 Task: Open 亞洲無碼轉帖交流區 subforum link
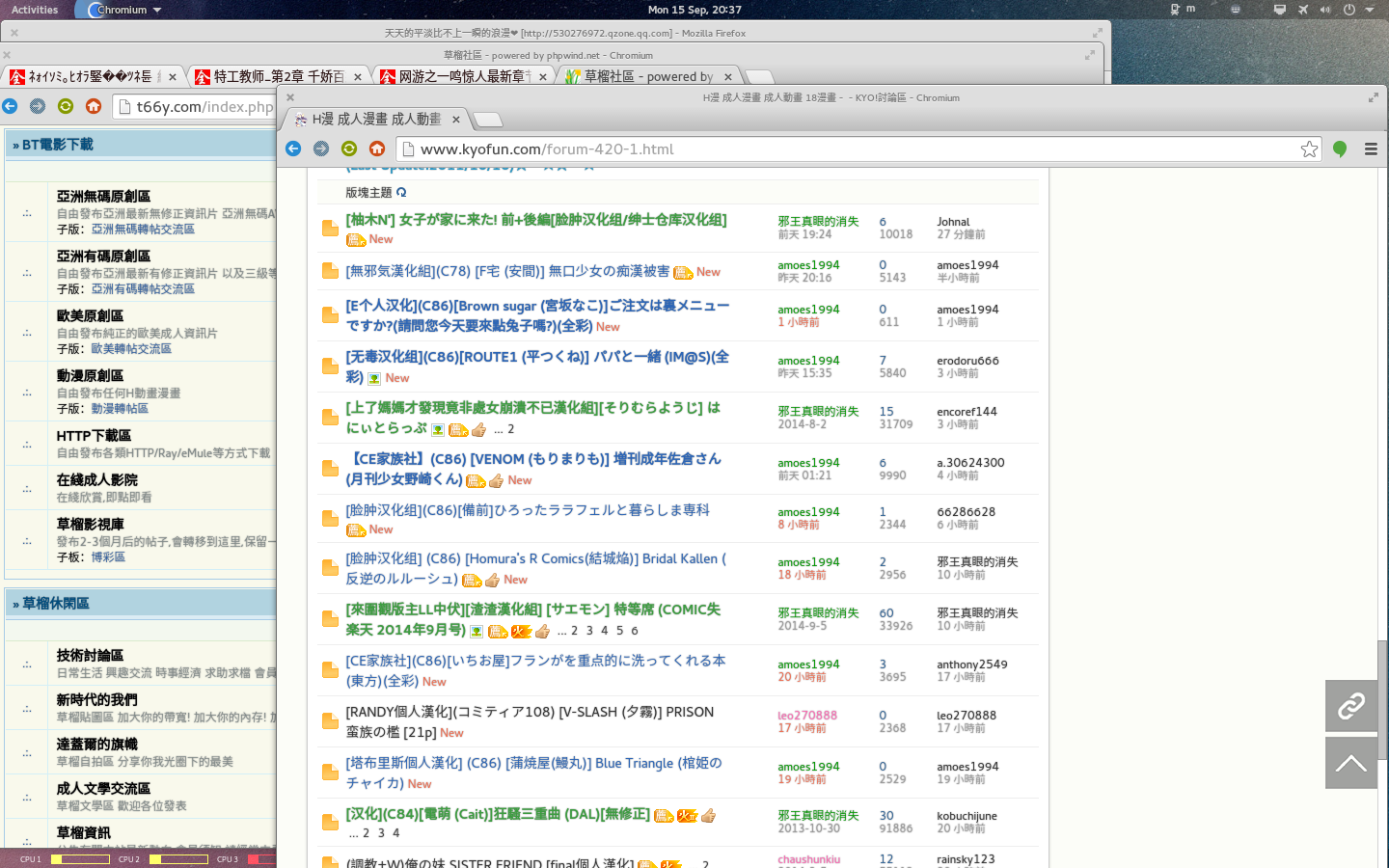point(143,230)
